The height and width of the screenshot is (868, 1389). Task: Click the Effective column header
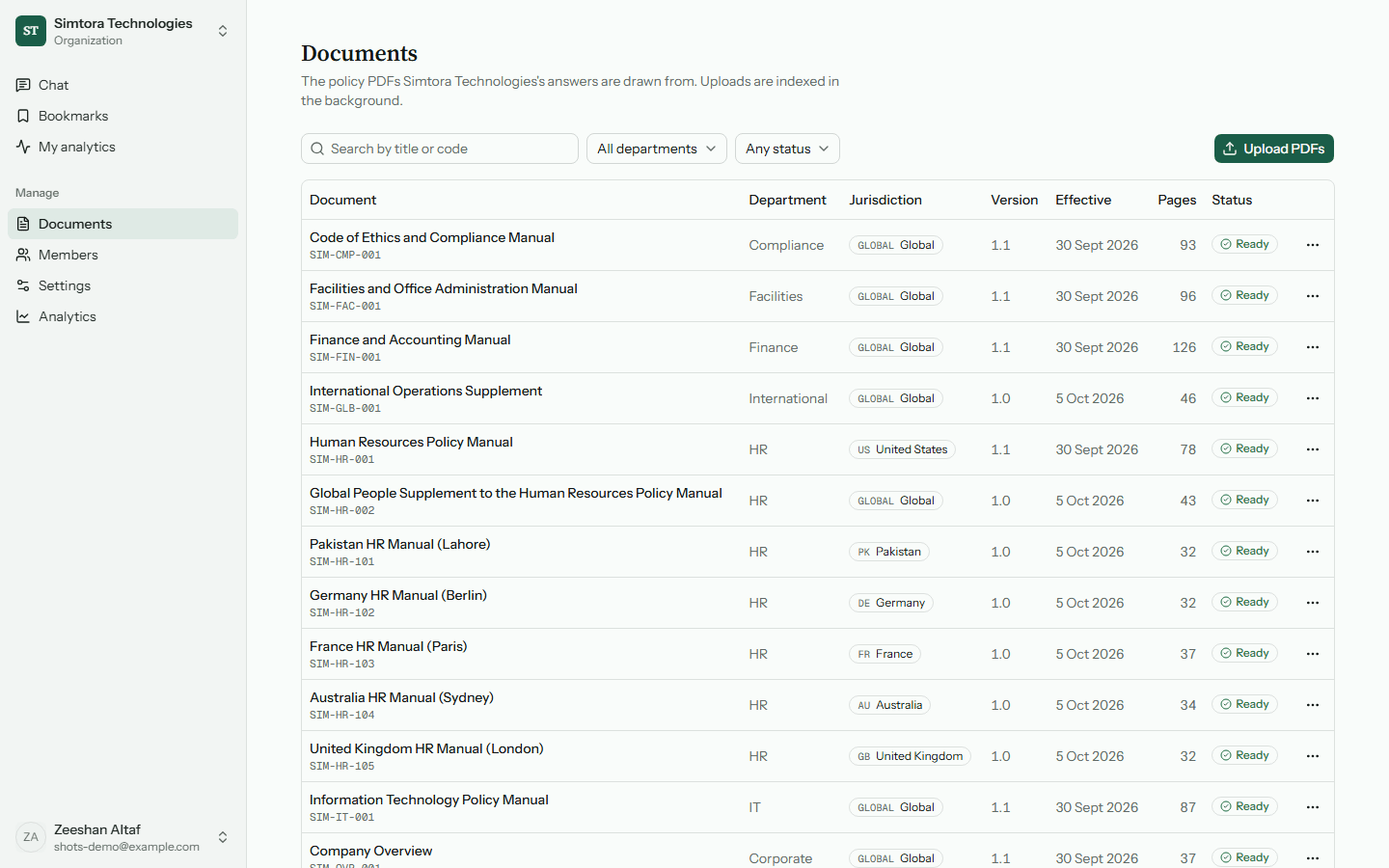(x=1083, y=200)
